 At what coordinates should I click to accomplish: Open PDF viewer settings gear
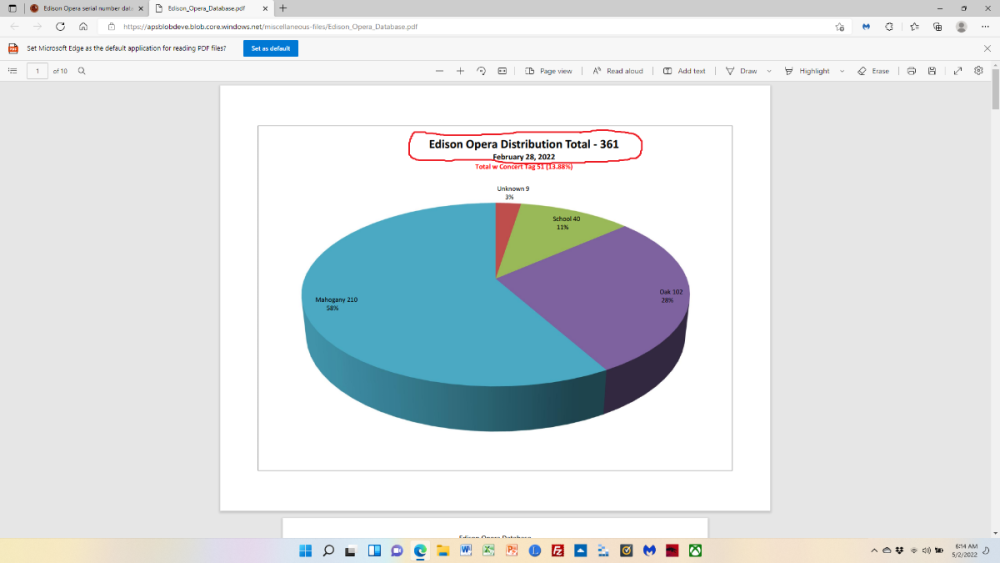tap(979, 71)
